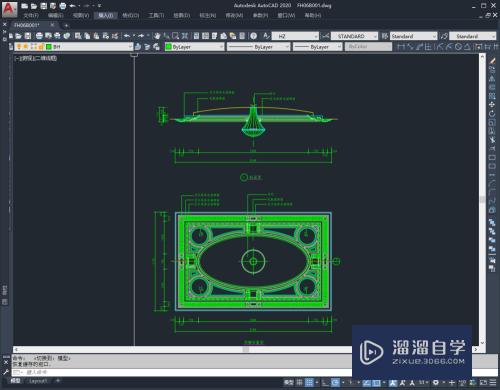Switch to the Layout1 tab
Screen dimensions: 500x390
click(38, 381)
